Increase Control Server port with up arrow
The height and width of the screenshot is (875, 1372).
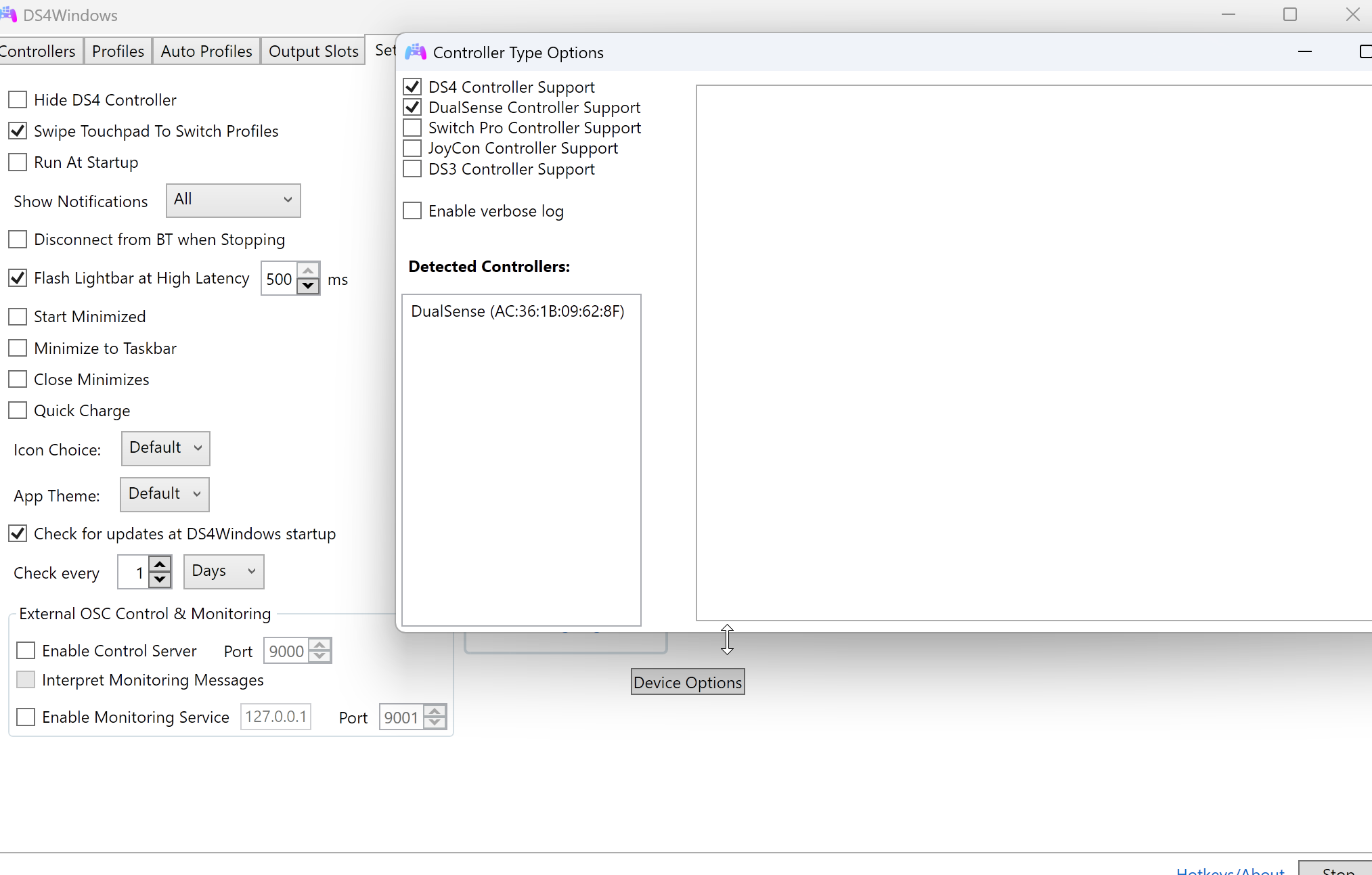click(x=320, y=644)
